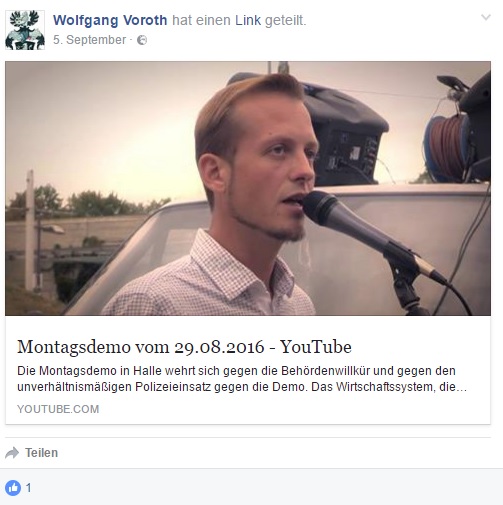Open the Wolfgang Voroth profile name link
Viewport: 503px width, 505px height.
(x=110, y=20)
